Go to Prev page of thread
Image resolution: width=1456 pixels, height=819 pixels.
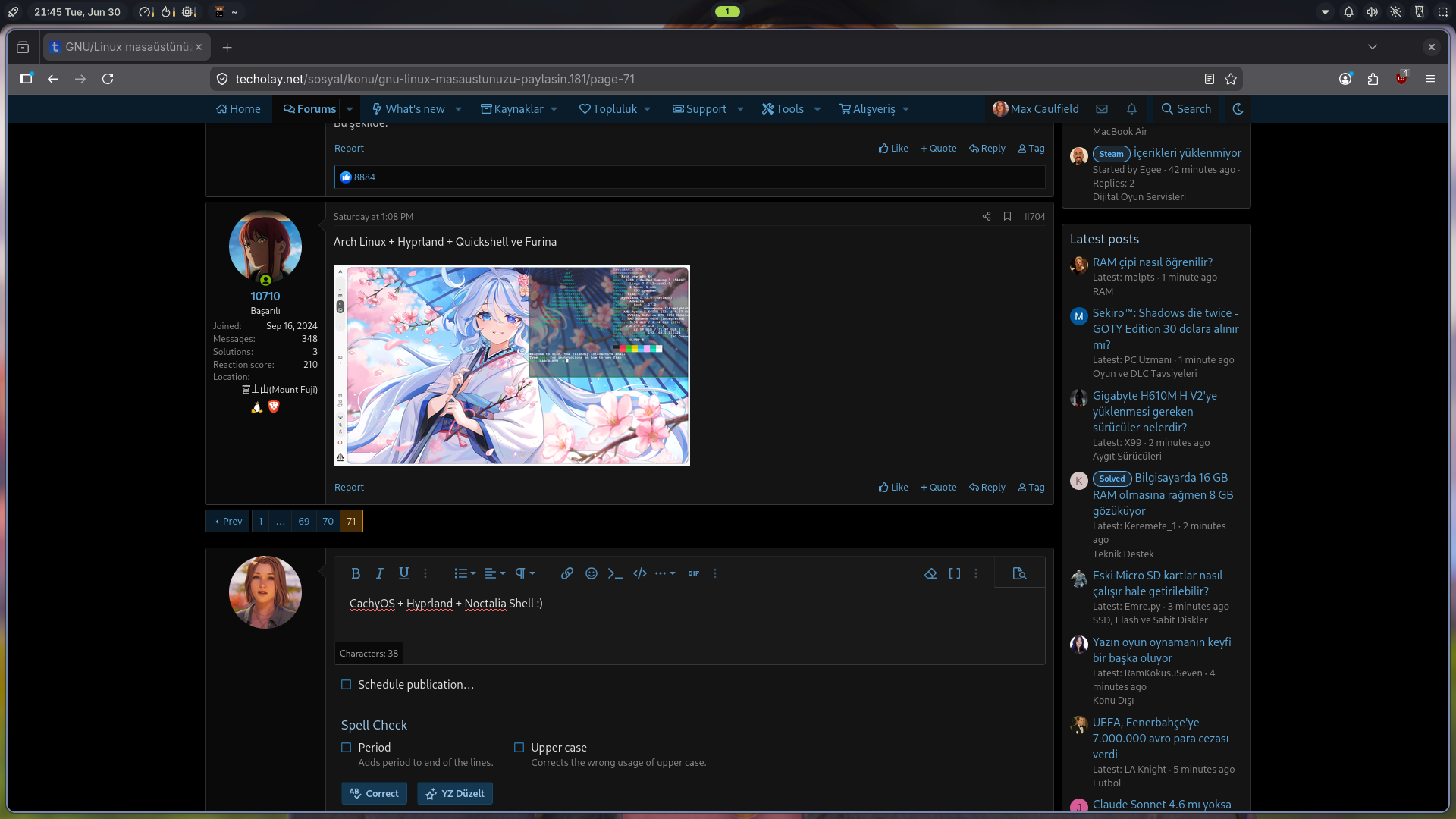click(x=227, y=522)
